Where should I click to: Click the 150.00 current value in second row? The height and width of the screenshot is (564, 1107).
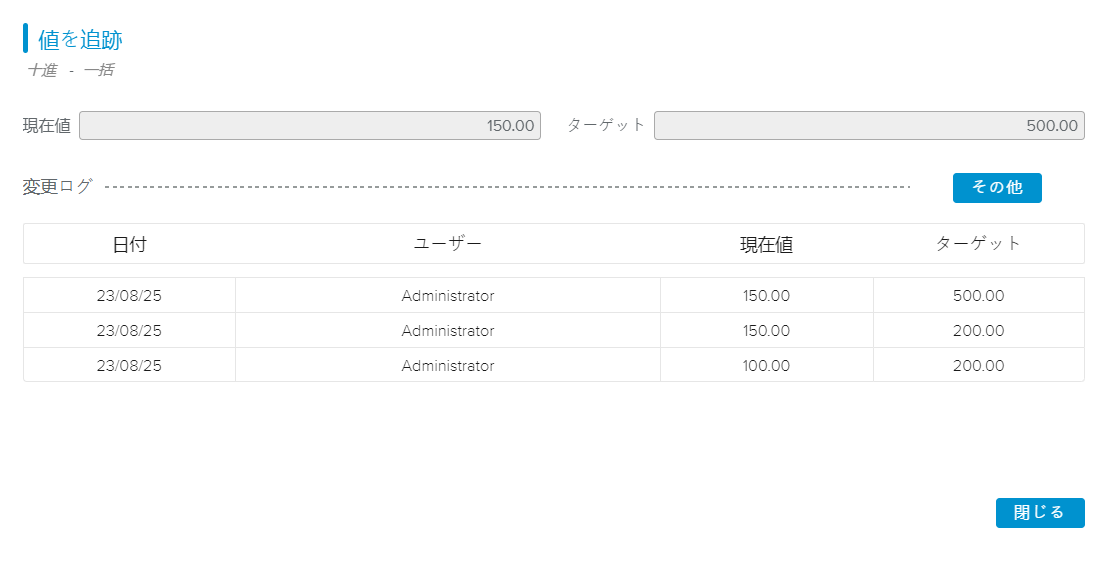click(x=766, y=331)
